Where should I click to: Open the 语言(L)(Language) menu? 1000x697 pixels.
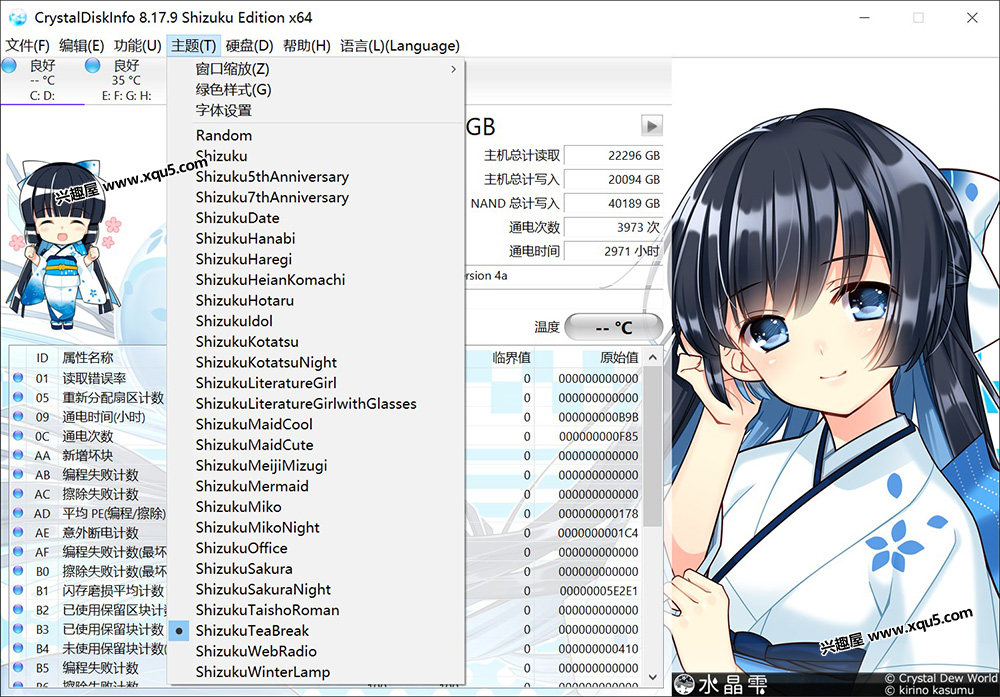pyautogui.click(x=400, y=46)
